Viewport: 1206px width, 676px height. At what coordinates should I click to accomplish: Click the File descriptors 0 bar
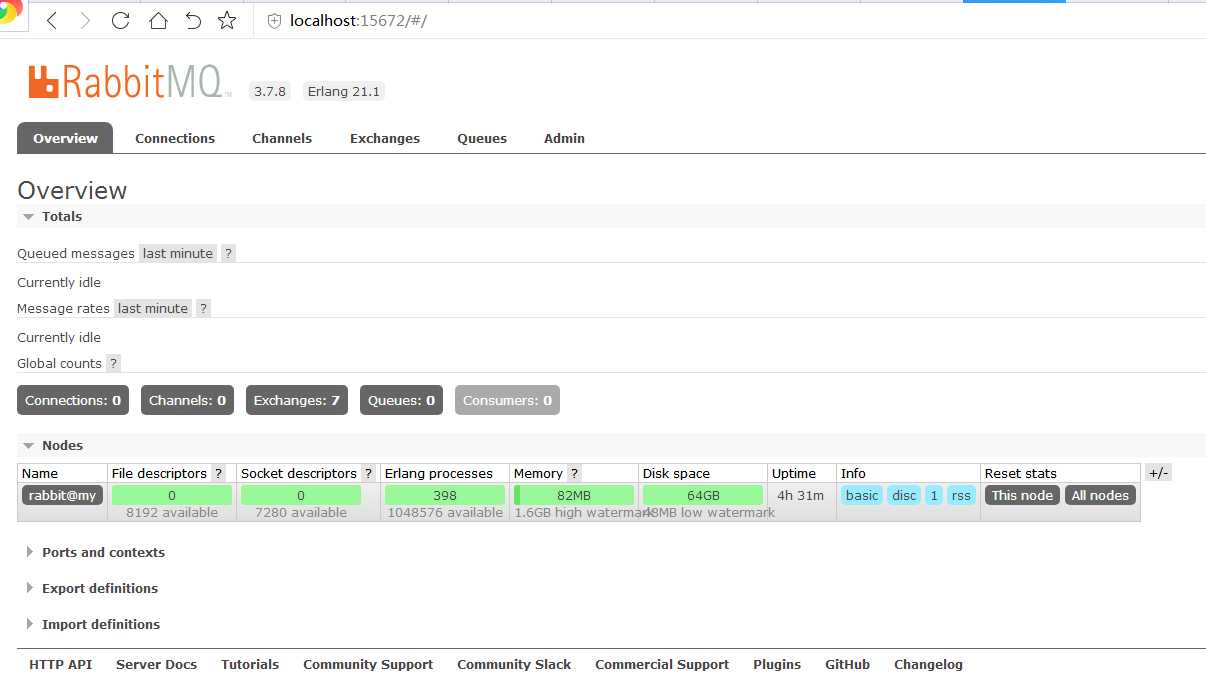(x=172, y=495)
